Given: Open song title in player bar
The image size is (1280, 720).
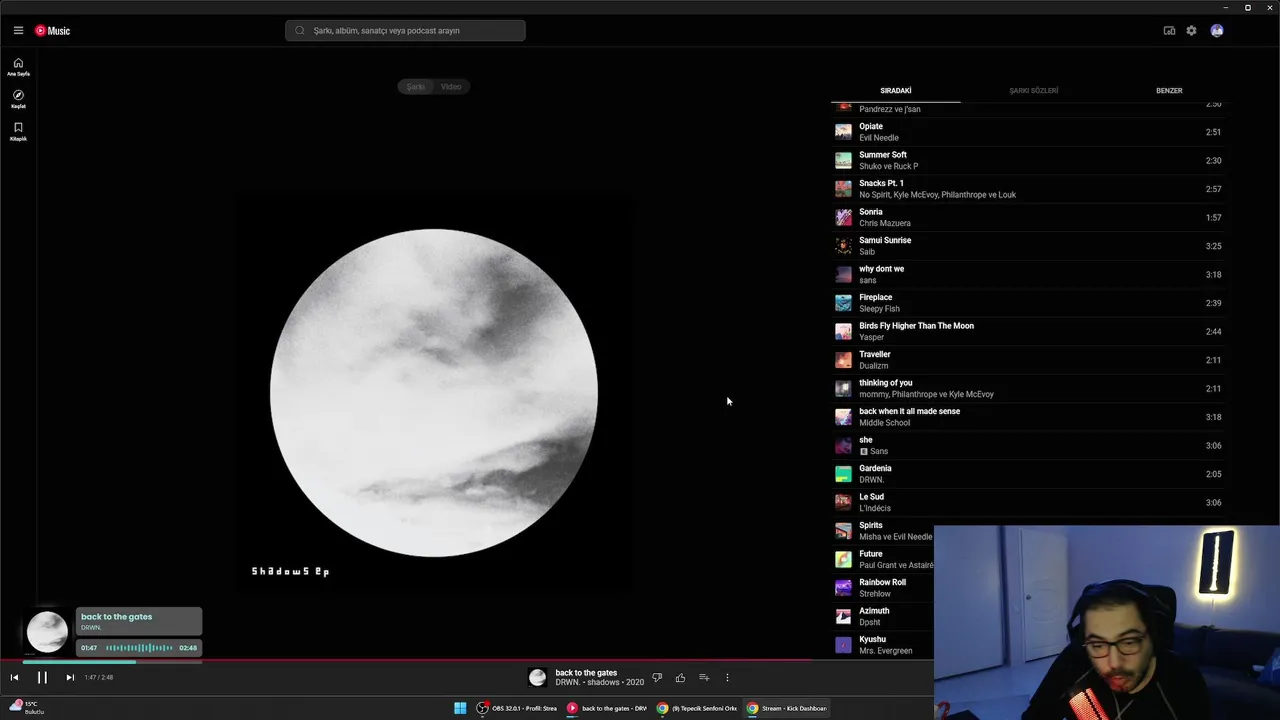Looking at the screenshot, I should tap(586, 673).
